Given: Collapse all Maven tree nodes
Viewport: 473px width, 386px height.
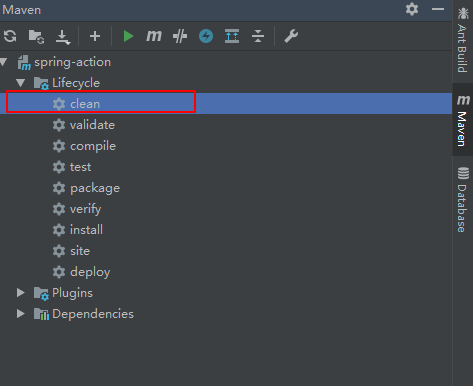Looking at the screenshot, I should pos(258,36).
